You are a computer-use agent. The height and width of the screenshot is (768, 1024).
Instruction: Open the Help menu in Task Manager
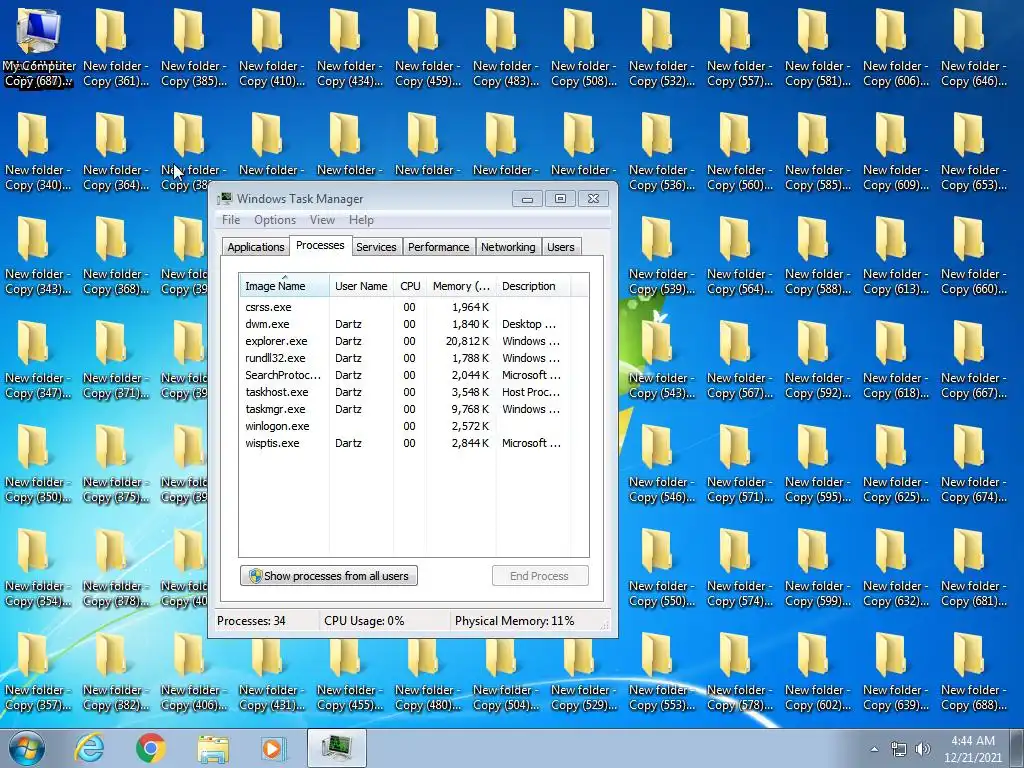point(361,220)
